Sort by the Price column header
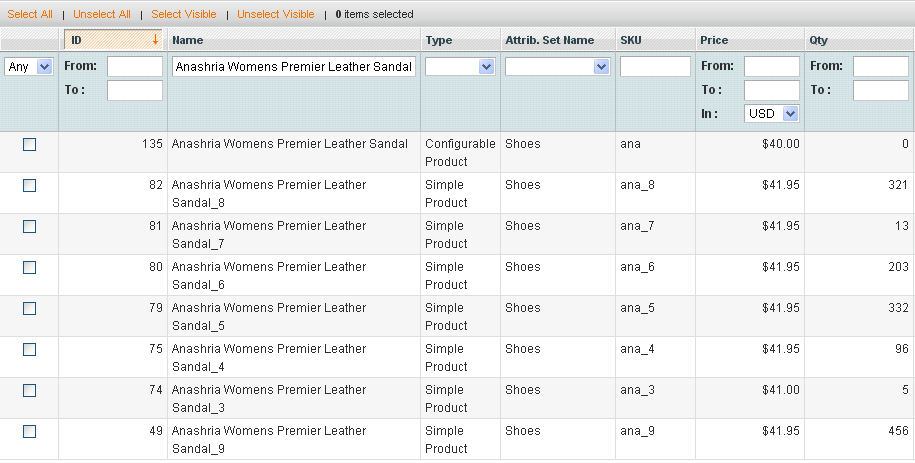Screen dimensions: 915x463 (x=714, y=40)
